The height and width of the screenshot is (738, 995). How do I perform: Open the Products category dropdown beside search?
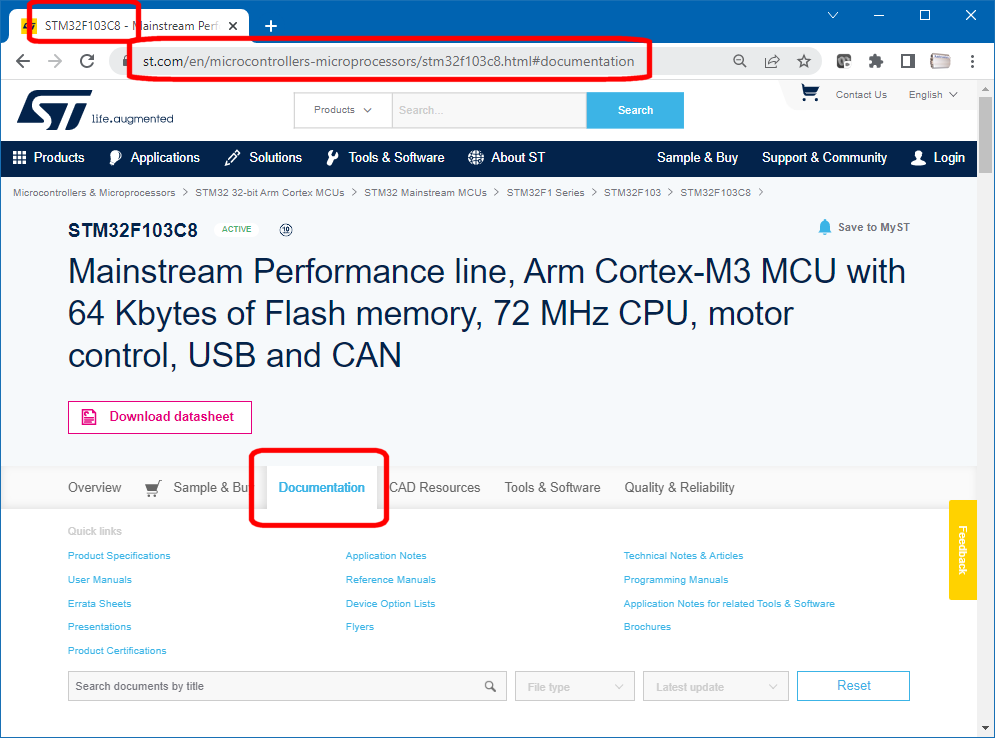(343, 110)
